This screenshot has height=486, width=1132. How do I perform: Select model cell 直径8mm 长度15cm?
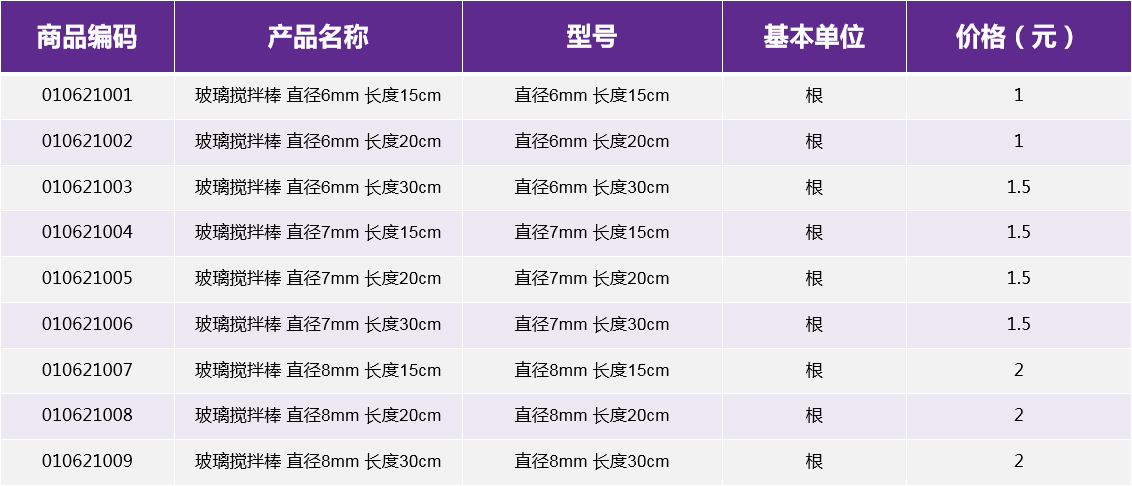(x=592, y=371)
